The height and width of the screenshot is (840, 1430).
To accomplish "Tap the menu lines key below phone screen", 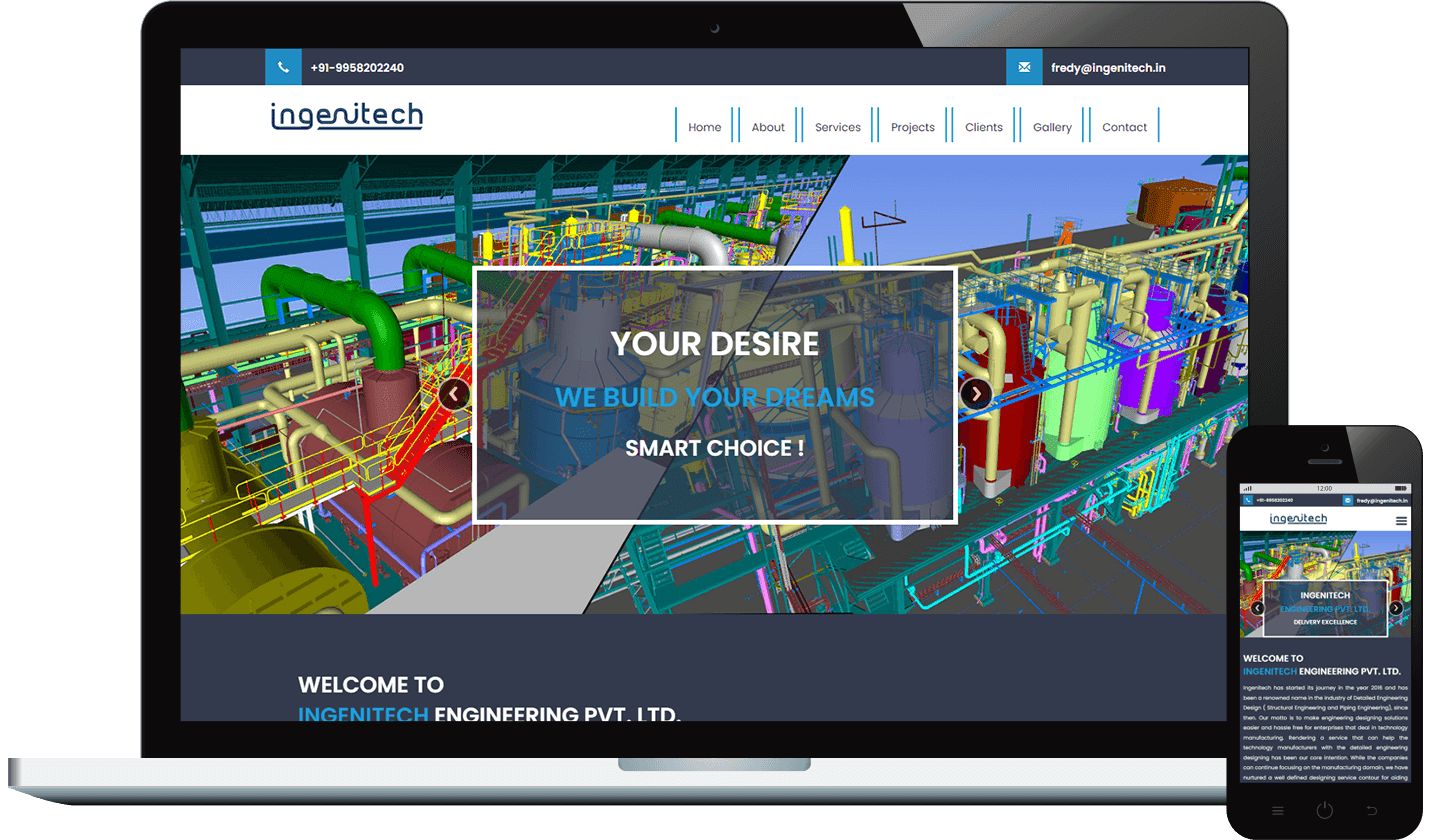I will [1278, 810].
